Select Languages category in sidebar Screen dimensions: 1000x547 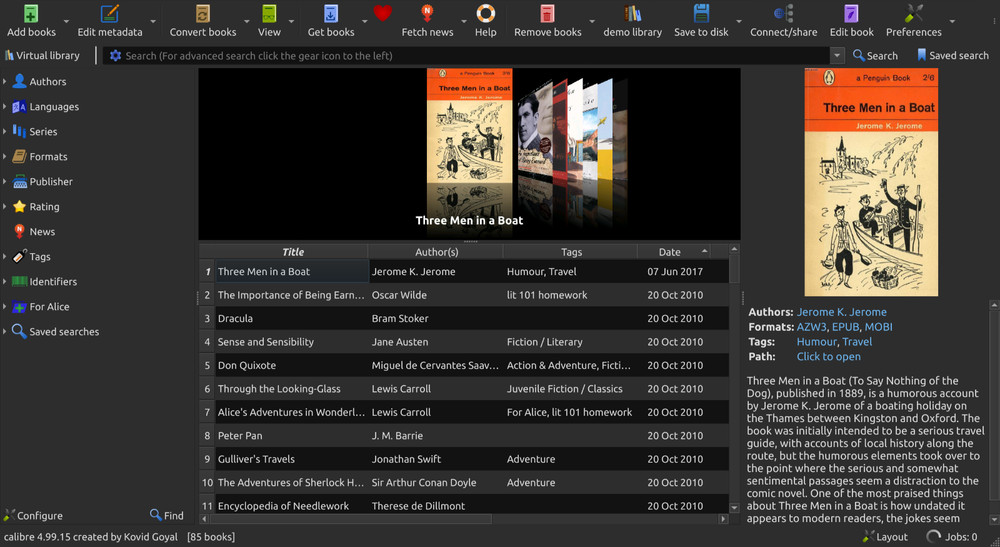tap(54, 106)
